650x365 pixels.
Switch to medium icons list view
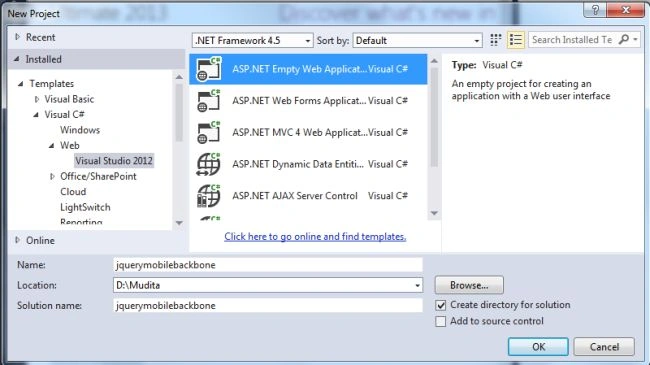click(516, 40)
